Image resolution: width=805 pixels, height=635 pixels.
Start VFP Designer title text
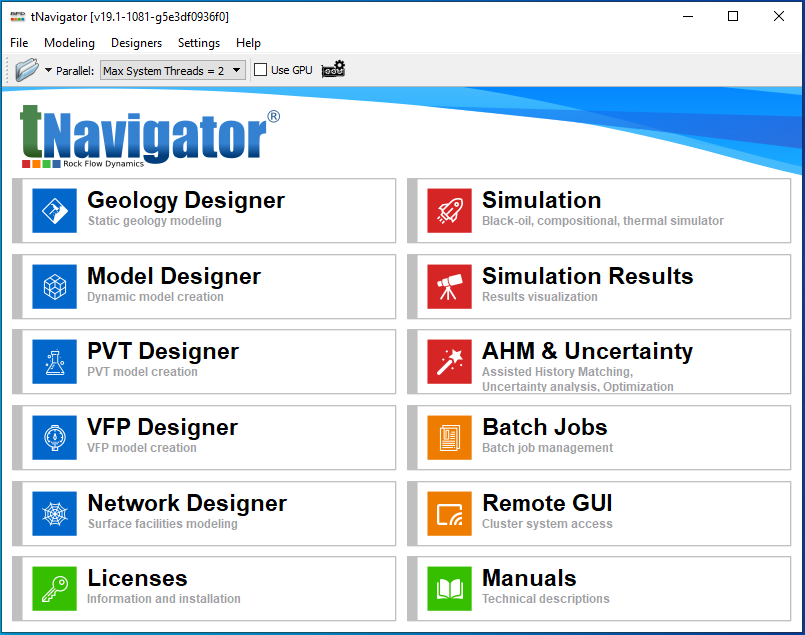click(x=162, y=427)
